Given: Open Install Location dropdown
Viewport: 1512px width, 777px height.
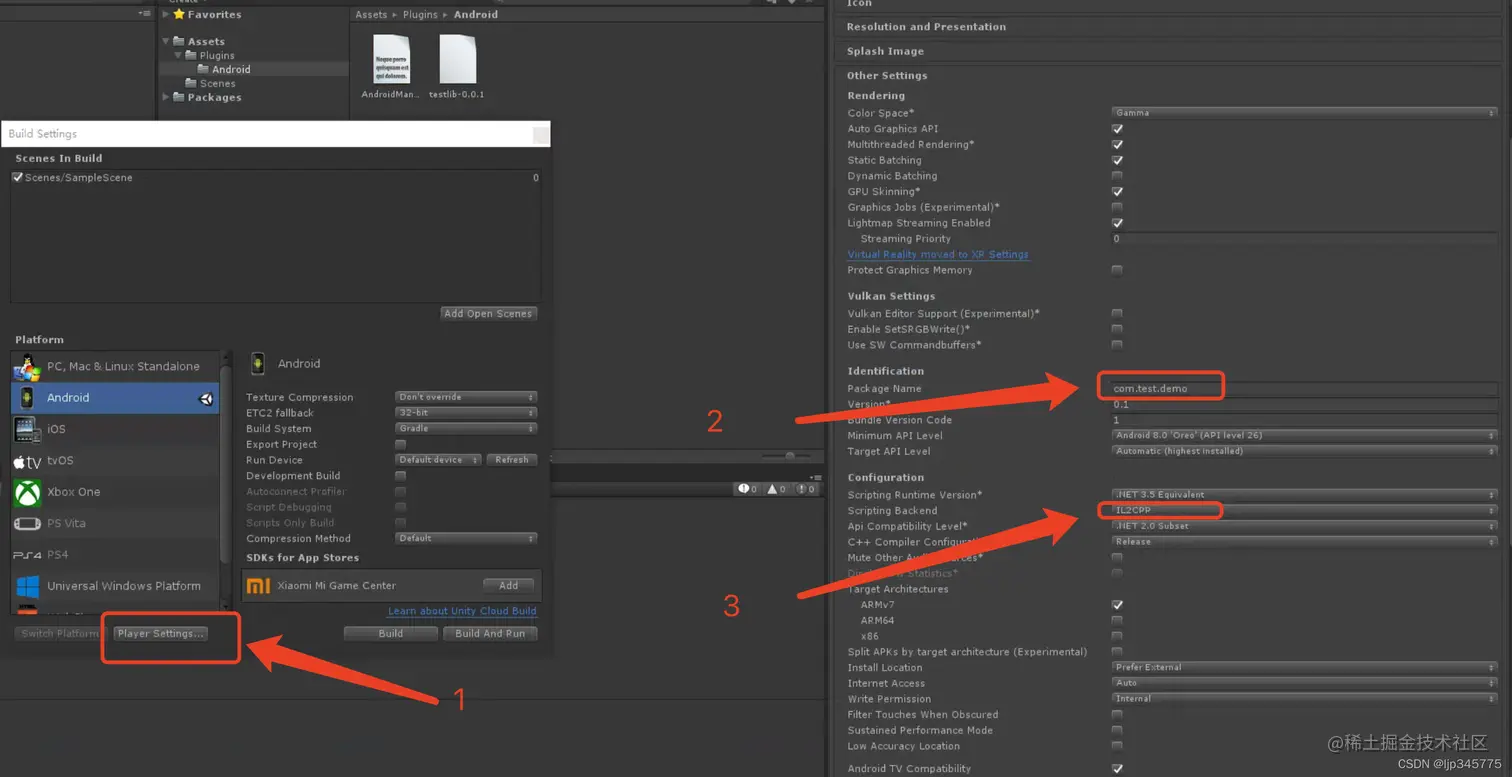Looking at the screenshot, I should pyautogui.click(x=1304, y=667).
